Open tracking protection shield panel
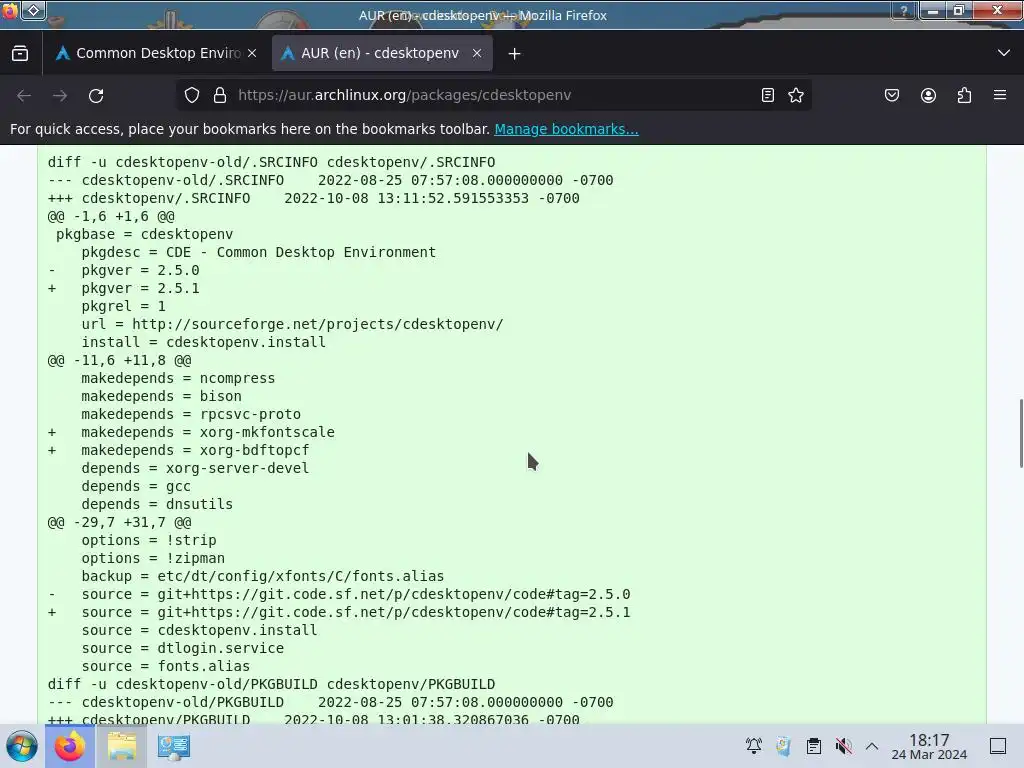Image resolution: width=1024 pixels, height=768 pixels. (192, 95)
